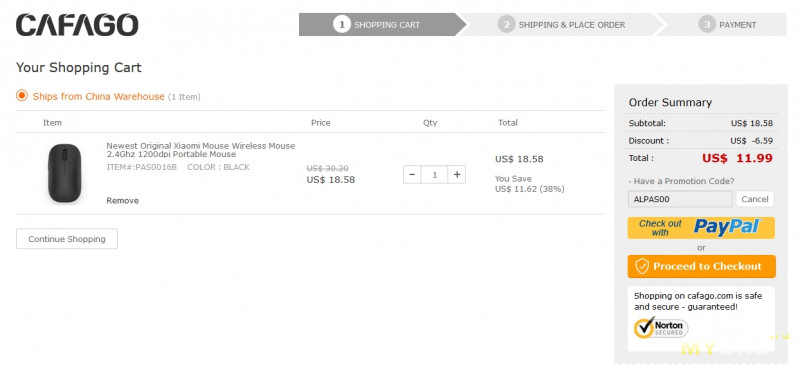The height and width of the screenshot is (365, 800).
Task: Click the CAFAGO logo
Action: pyautogui.click(x=77, y=25)
